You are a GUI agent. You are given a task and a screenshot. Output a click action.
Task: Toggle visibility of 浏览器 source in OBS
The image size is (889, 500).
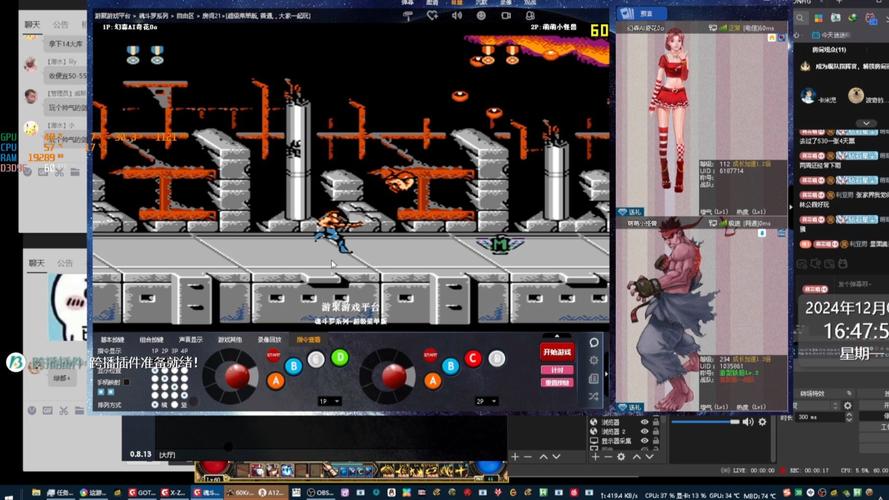(644, 422)
